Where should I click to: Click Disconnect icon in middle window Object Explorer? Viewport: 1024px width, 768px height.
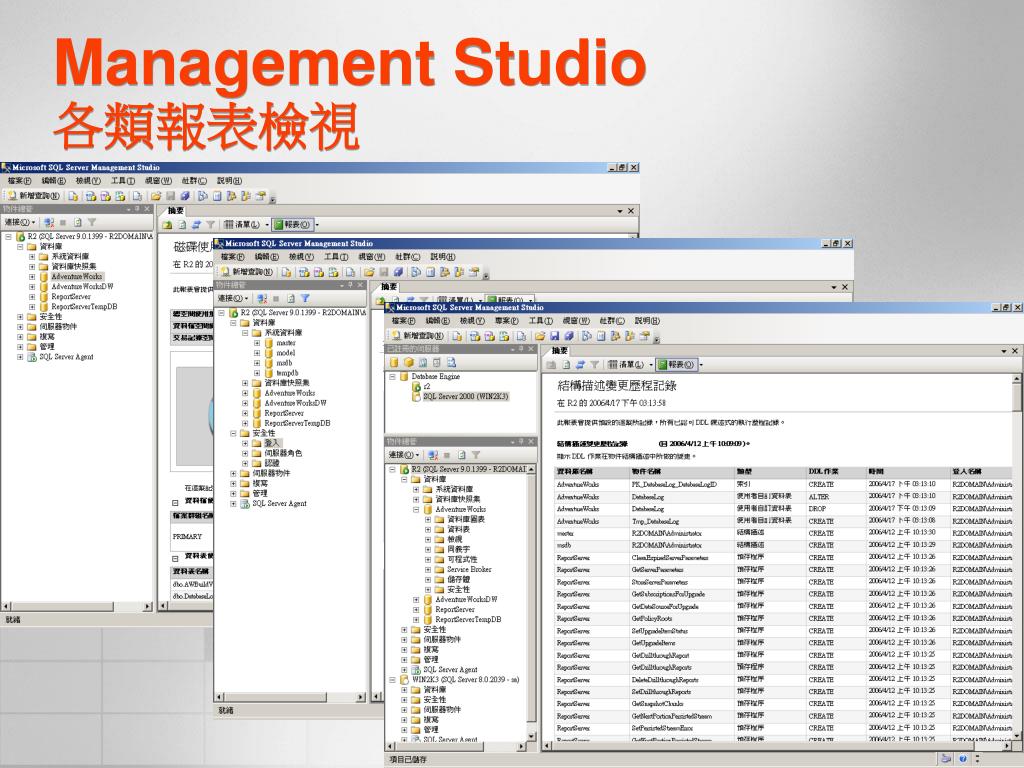click(261, 298)
